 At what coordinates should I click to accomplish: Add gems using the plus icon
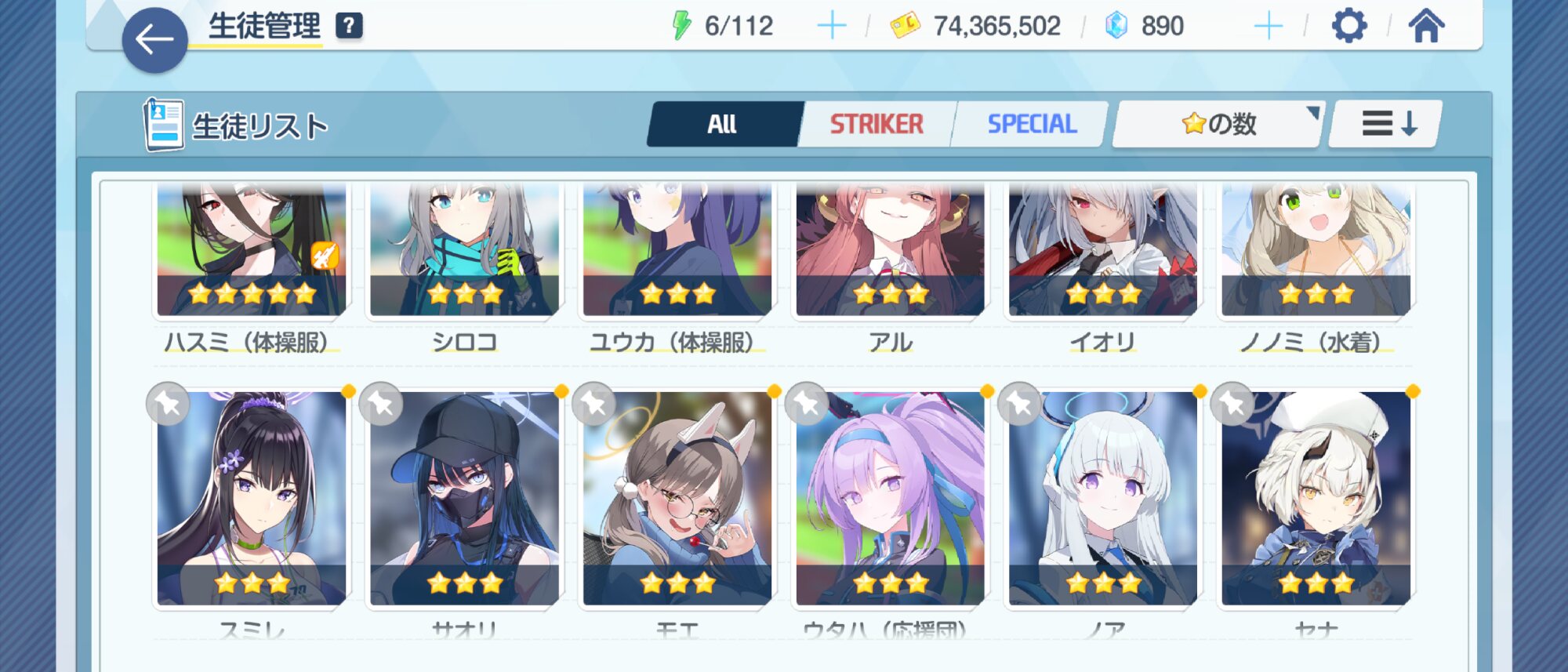click(1269, 26)
